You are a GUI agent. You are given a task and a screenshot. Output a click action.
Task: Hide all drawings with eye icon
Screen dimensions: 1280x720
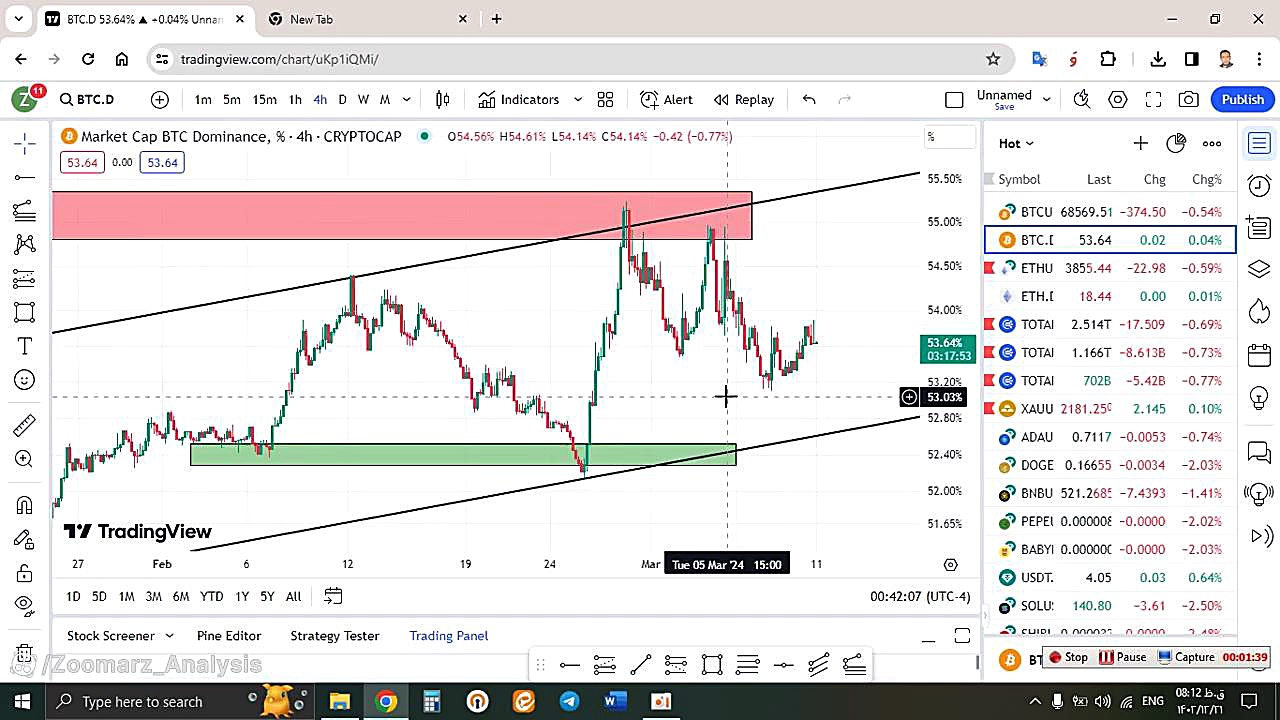click(x=25, y=605)
